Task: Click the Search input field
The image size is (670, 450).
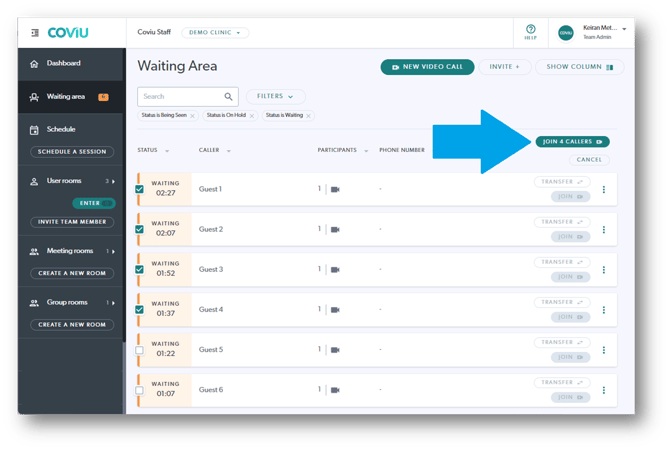Action: [180, 97]
